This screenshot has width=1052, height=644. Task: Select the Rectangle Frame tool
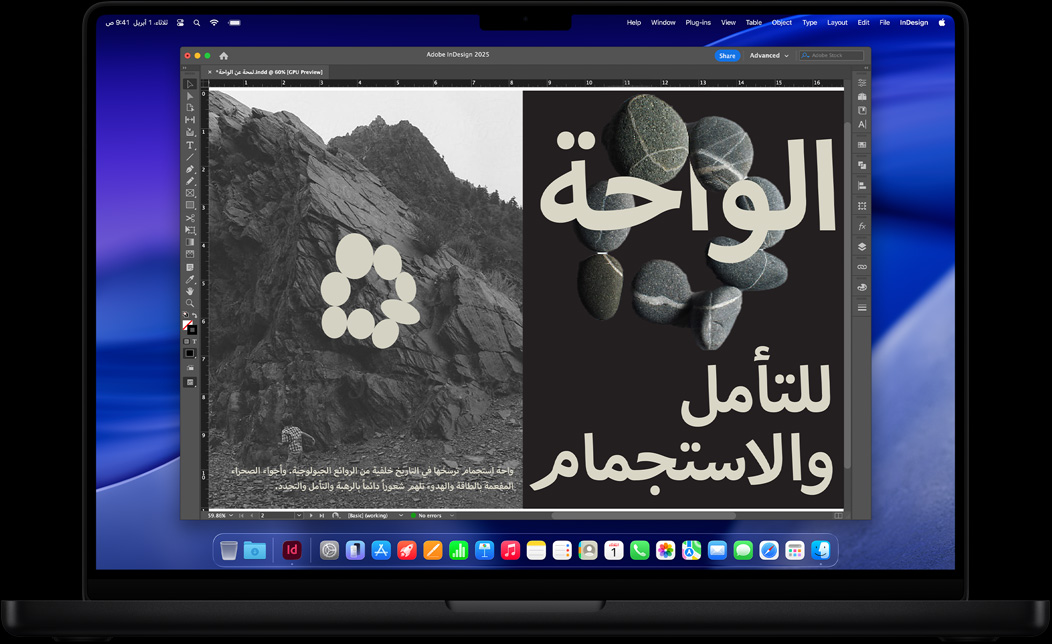[x=189, y=194]
